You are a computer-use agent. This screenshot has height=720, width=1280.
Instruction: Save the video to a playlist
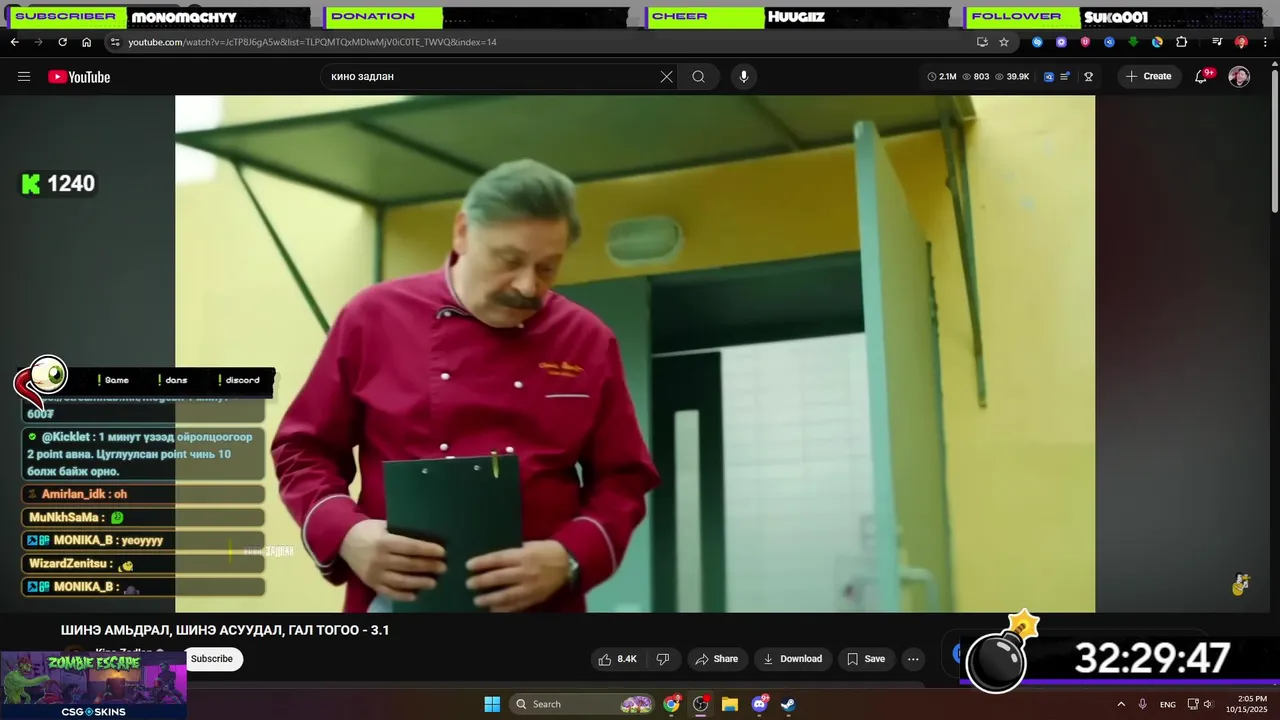coord(866,659)
